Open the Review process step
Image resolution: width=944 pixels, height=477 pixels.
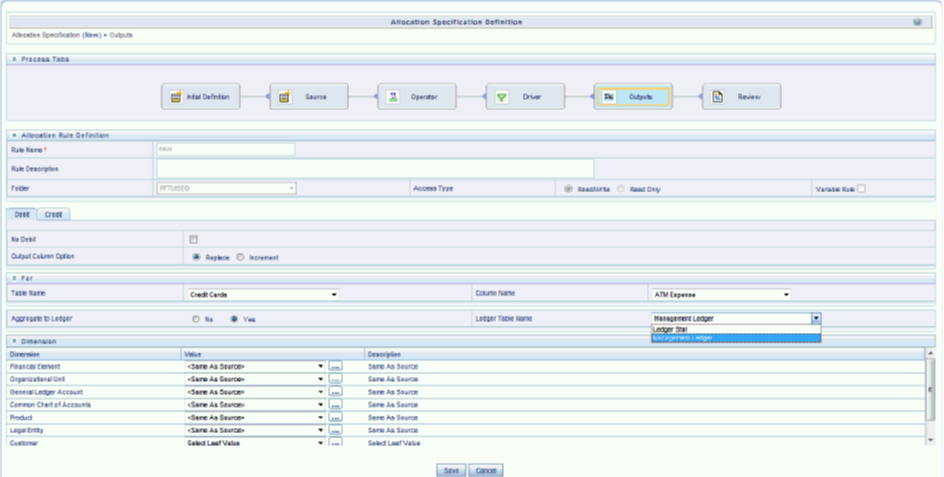coord(742,96)
